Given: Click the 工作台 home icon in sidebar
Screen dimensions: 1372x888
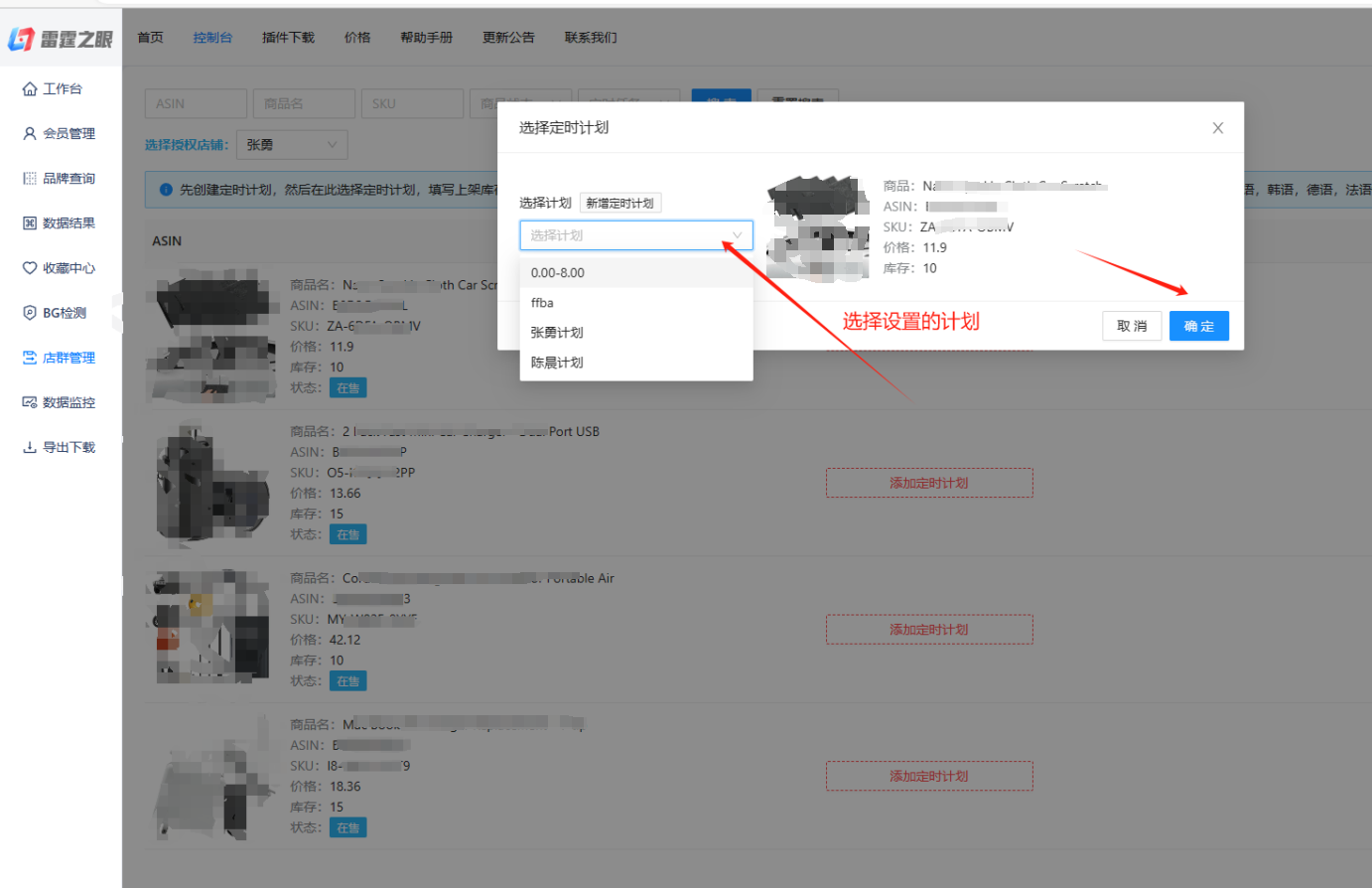Looking at the screenshot, I should (x=30, y=89).
